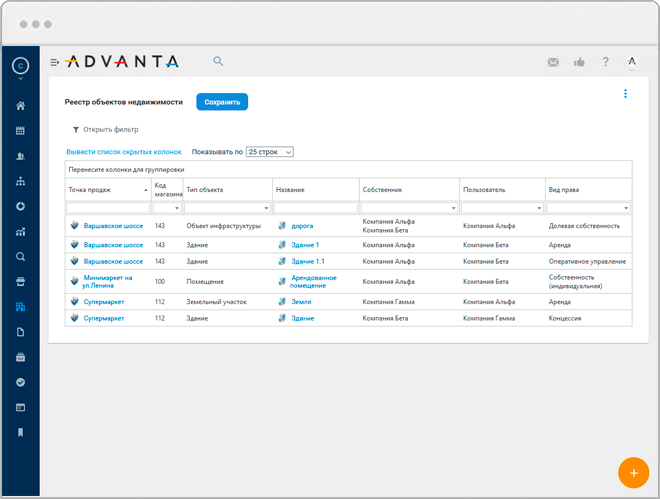Click the Перенесите колонки для группировки area
Viewport: 660px width, 499px height.
(349, 170)
